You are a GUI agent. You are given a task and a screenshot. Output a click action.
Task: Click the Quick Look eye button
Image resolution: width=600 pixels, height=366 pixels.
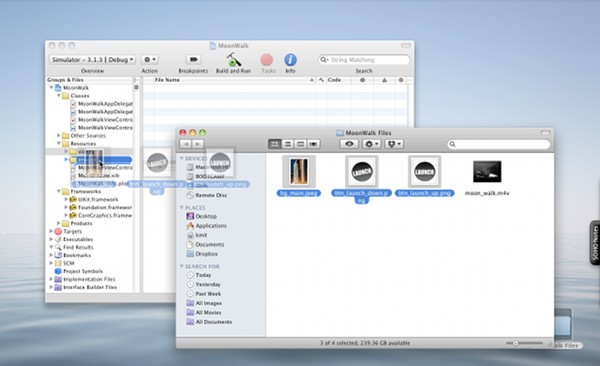click(x=349, y=144)
